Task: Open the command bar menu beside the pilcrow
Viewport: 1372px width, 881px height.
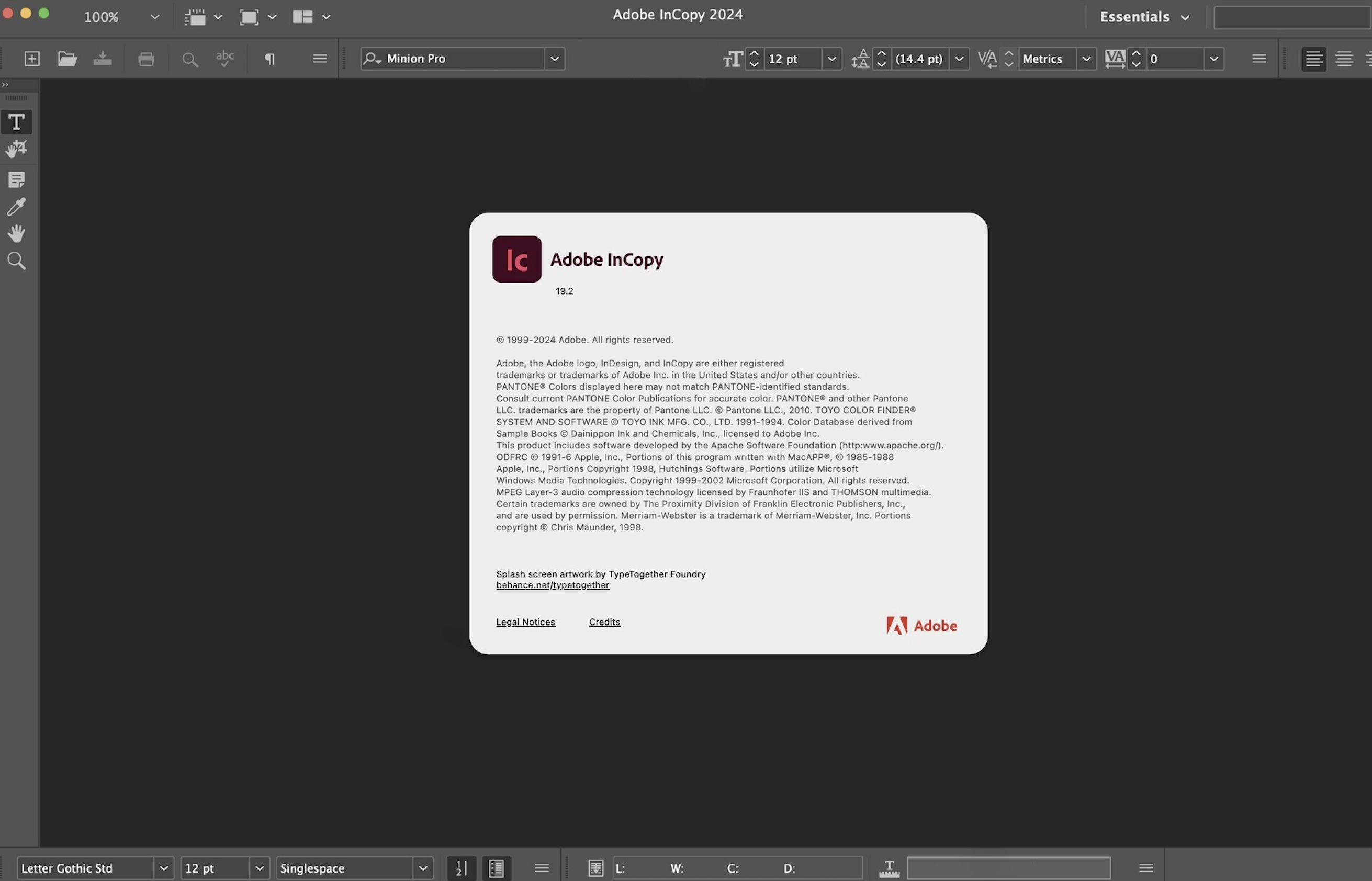Action: (x=320, y=59)
